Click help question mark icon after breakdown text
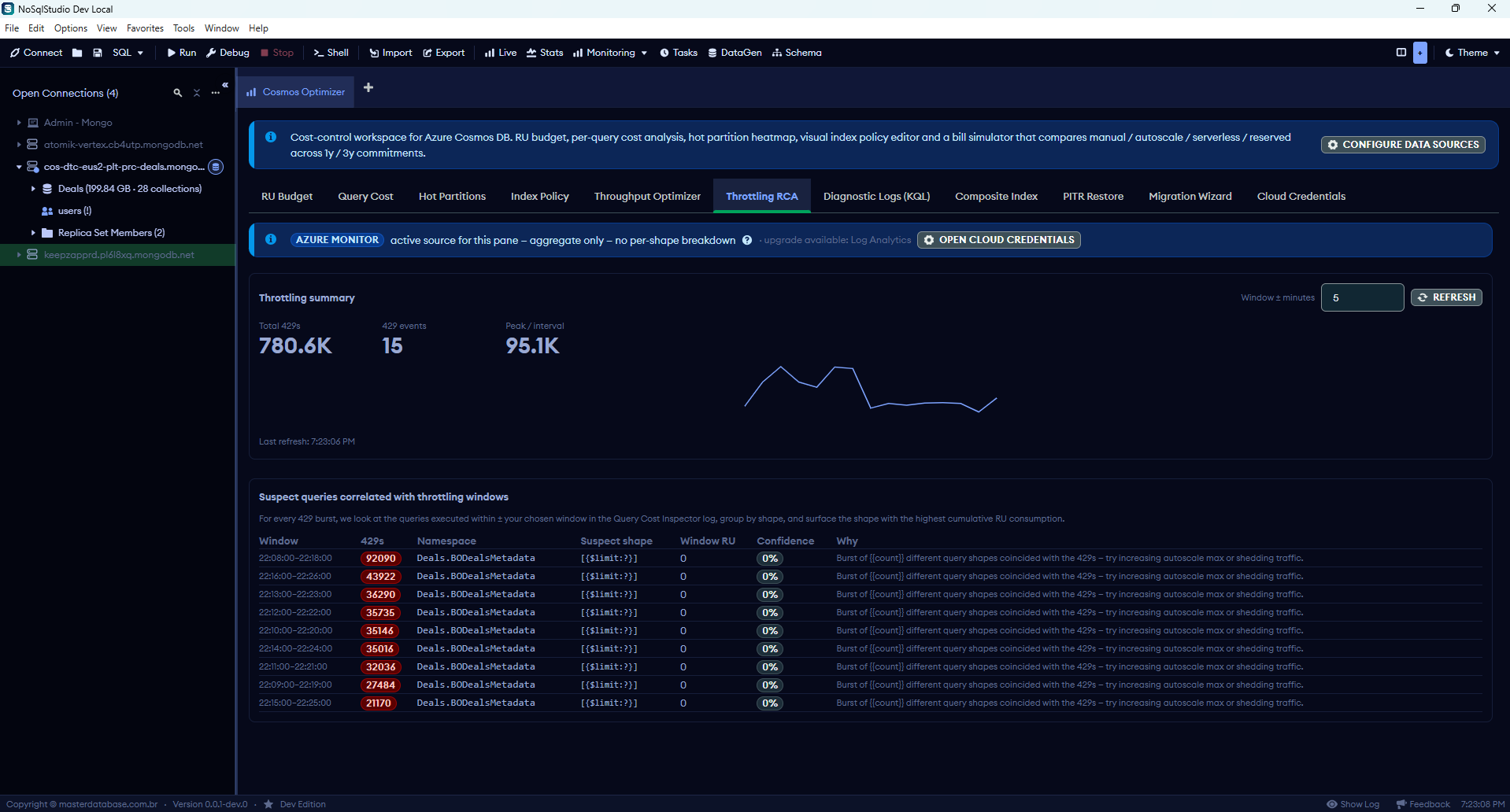 (x=747, y=240)
